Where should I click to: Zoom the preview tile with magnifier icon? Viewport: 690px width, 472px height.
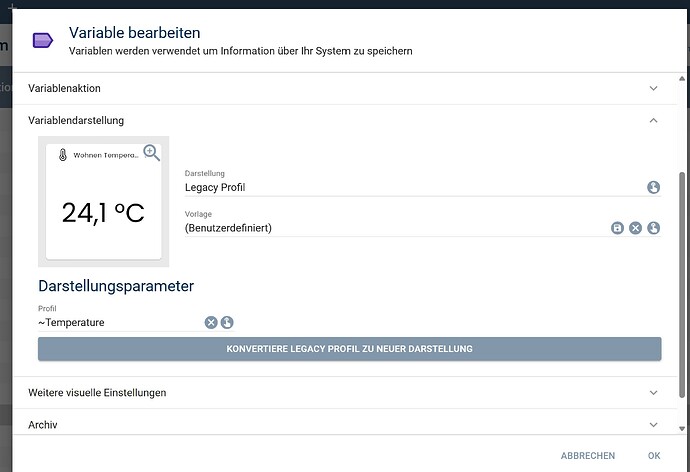coord(151,153)
